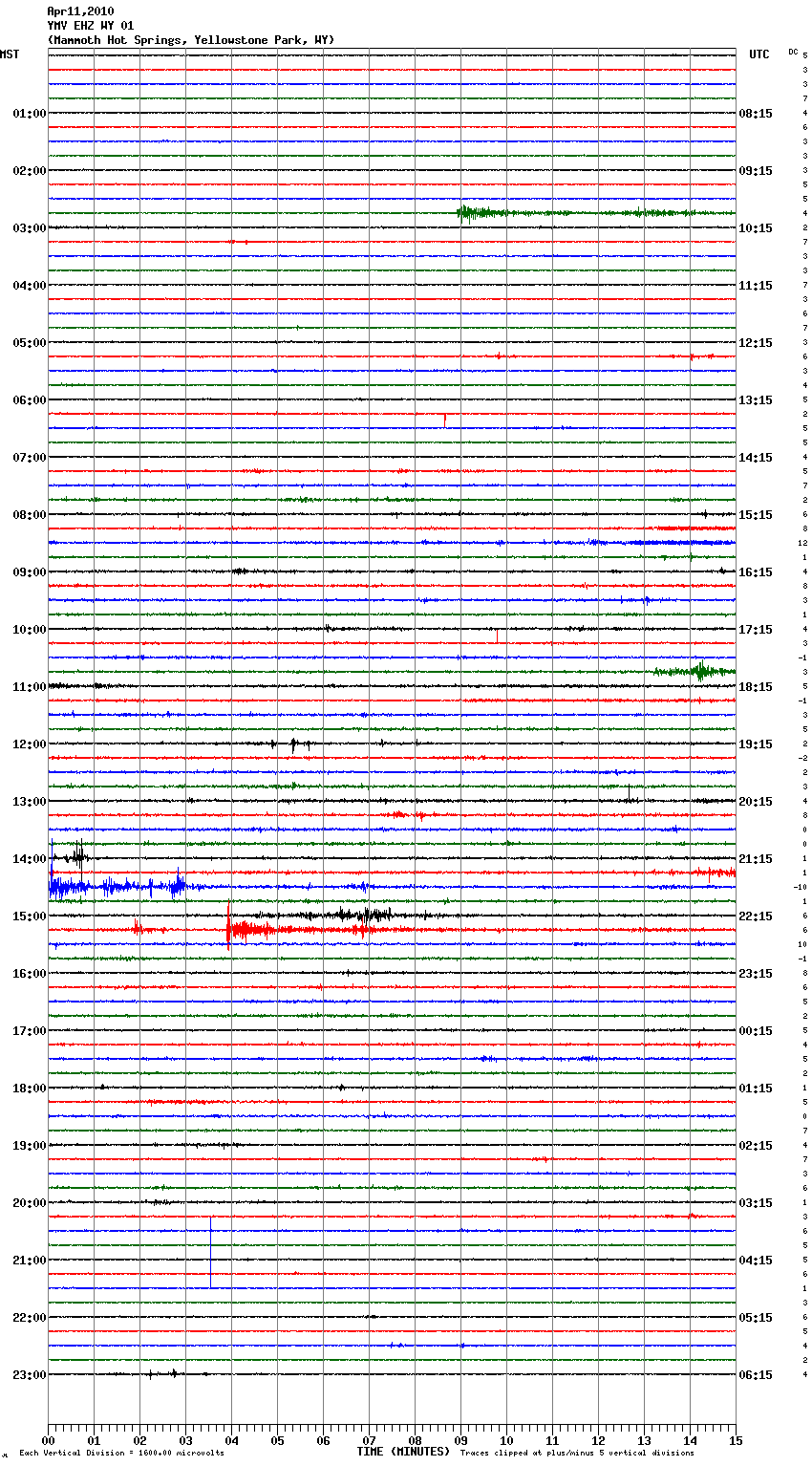Click the '18:15' UTC time label
812x1466 pixels.
click(x=756, y=687)
